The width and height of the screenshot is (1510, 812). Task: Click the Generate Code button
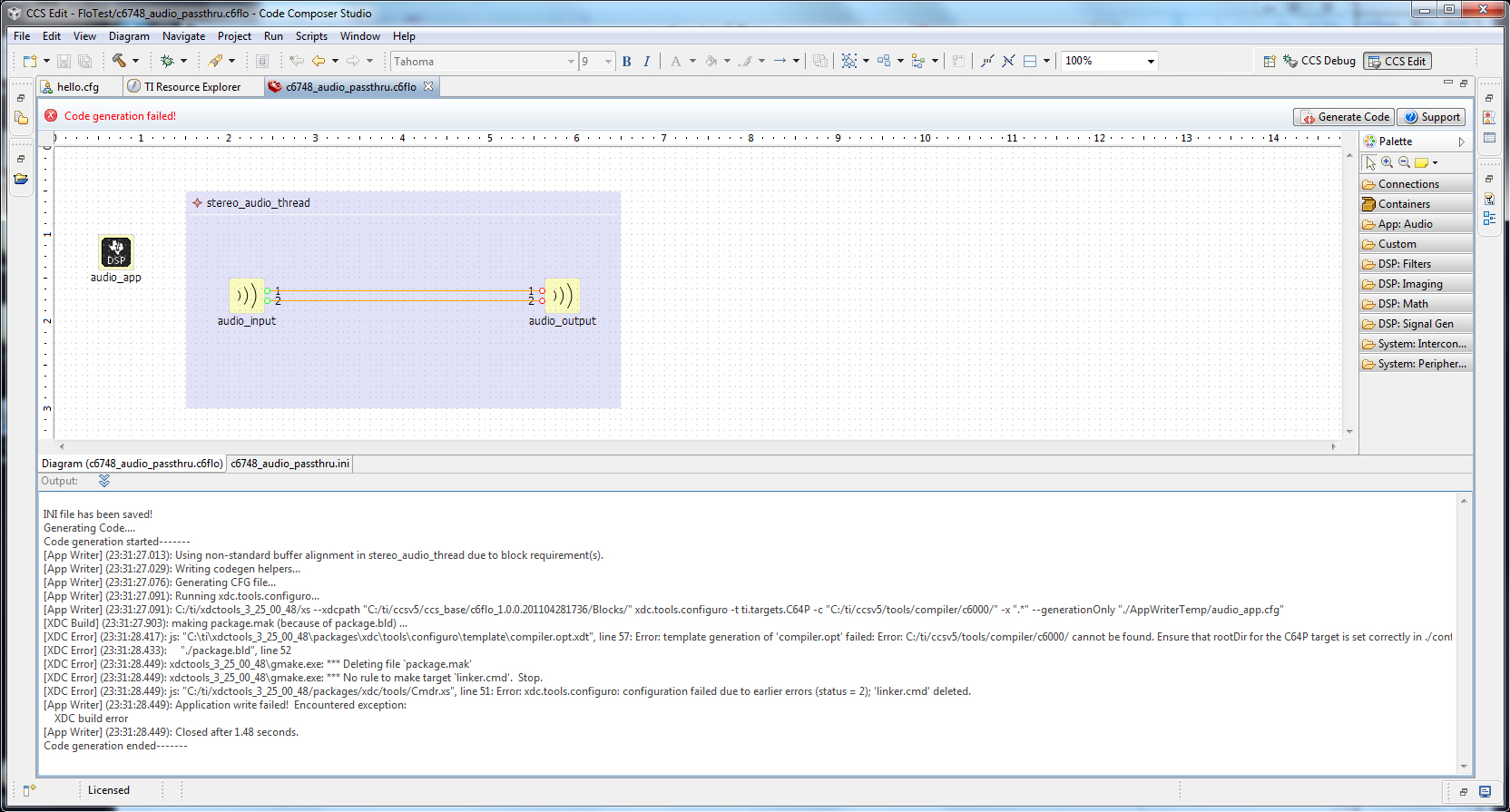1345,117
